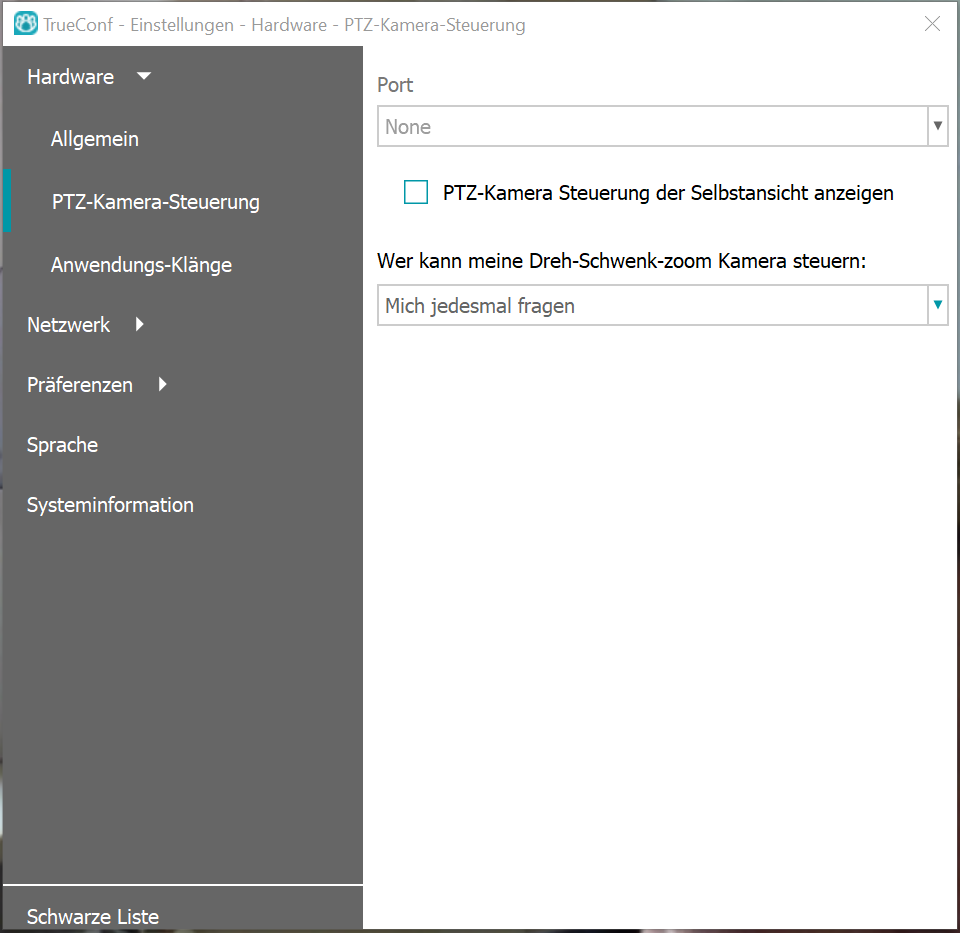The width and height of the screenshot is (960, 933).
Task: Select the 'Mich jedesmal fragen' combo box
Action: click(x=662, y=305)
